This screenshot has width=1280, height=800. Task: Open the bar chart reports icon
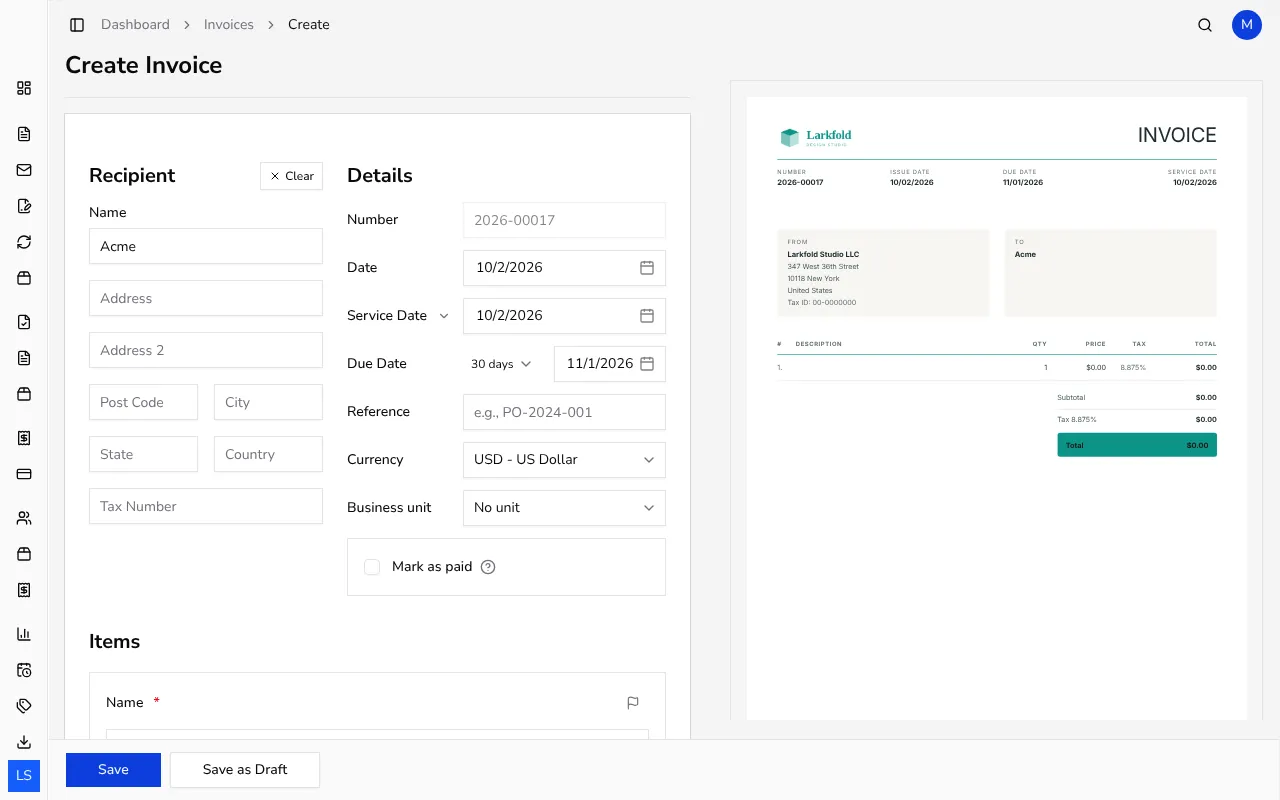(24, 634)
